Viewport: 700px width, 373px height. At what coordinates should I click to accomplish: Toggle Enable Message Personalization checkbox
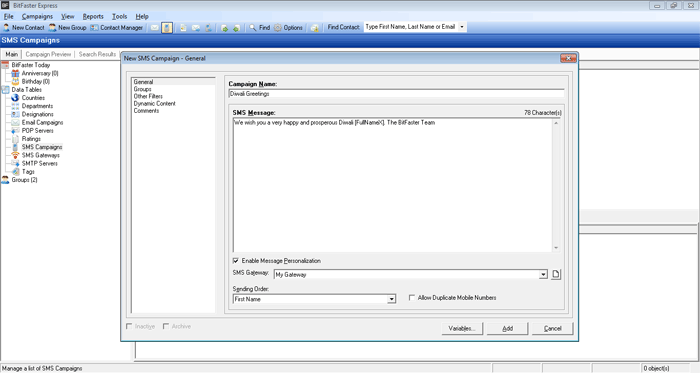tap(236, 261)
